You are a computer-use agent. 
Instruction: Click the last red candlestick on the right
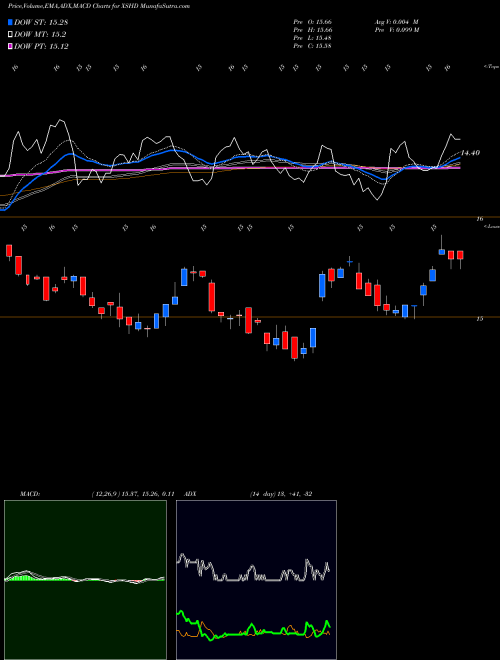[460, 255]
